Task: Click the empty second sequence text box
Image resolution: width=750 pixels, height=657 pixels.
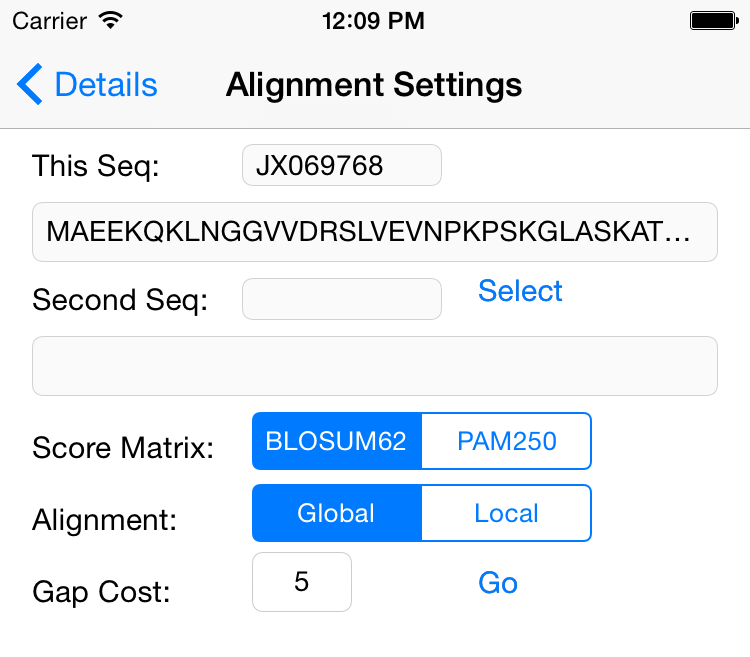Action: pos(375,366)
